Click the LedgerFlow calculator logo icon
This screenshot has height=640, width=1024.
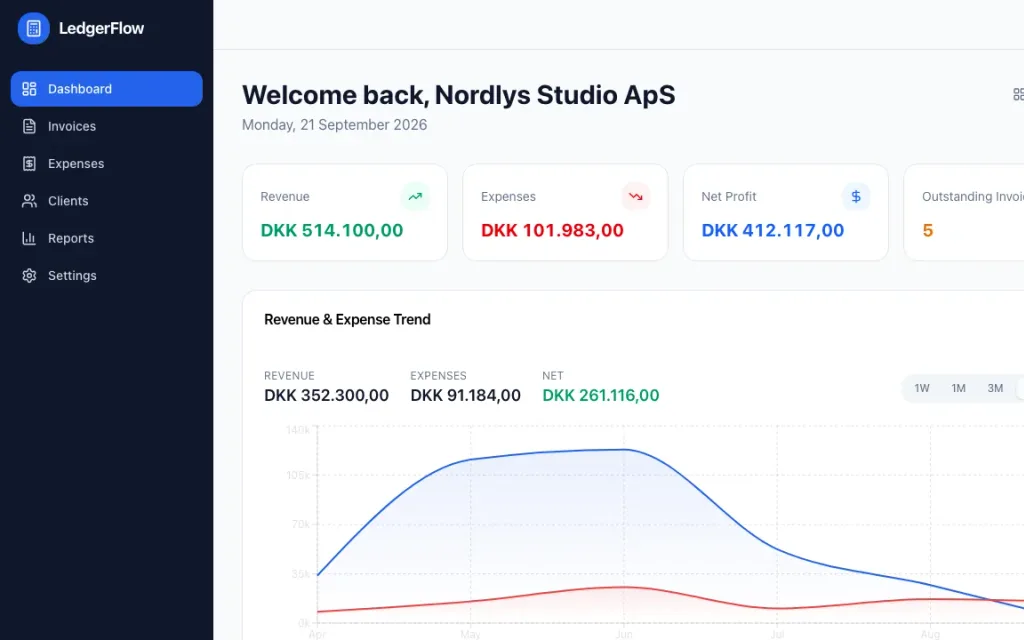tap(33, 29)
